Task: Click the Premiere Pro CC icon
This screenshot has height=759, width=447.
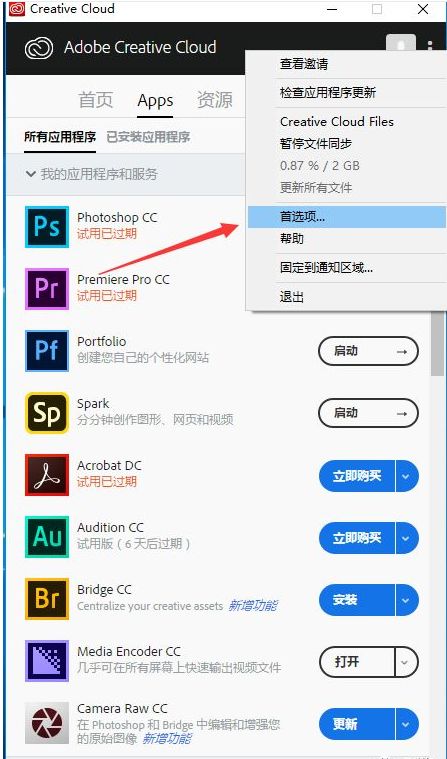Action: [46, 288]
